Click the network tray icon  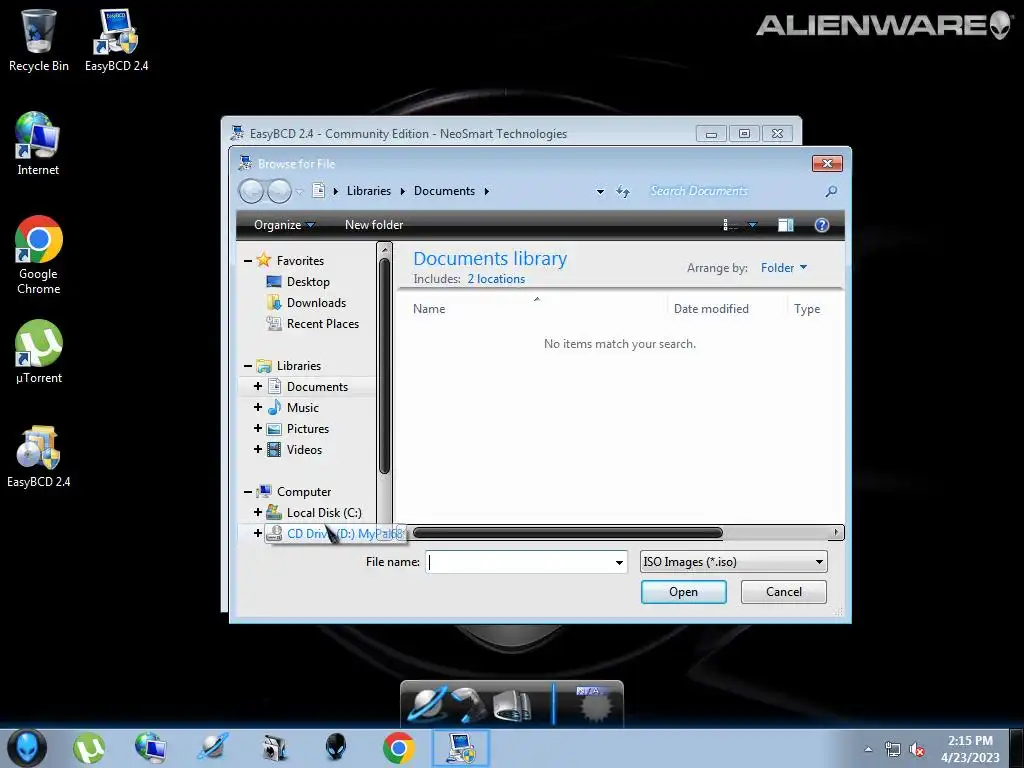[x=892, y=750]
